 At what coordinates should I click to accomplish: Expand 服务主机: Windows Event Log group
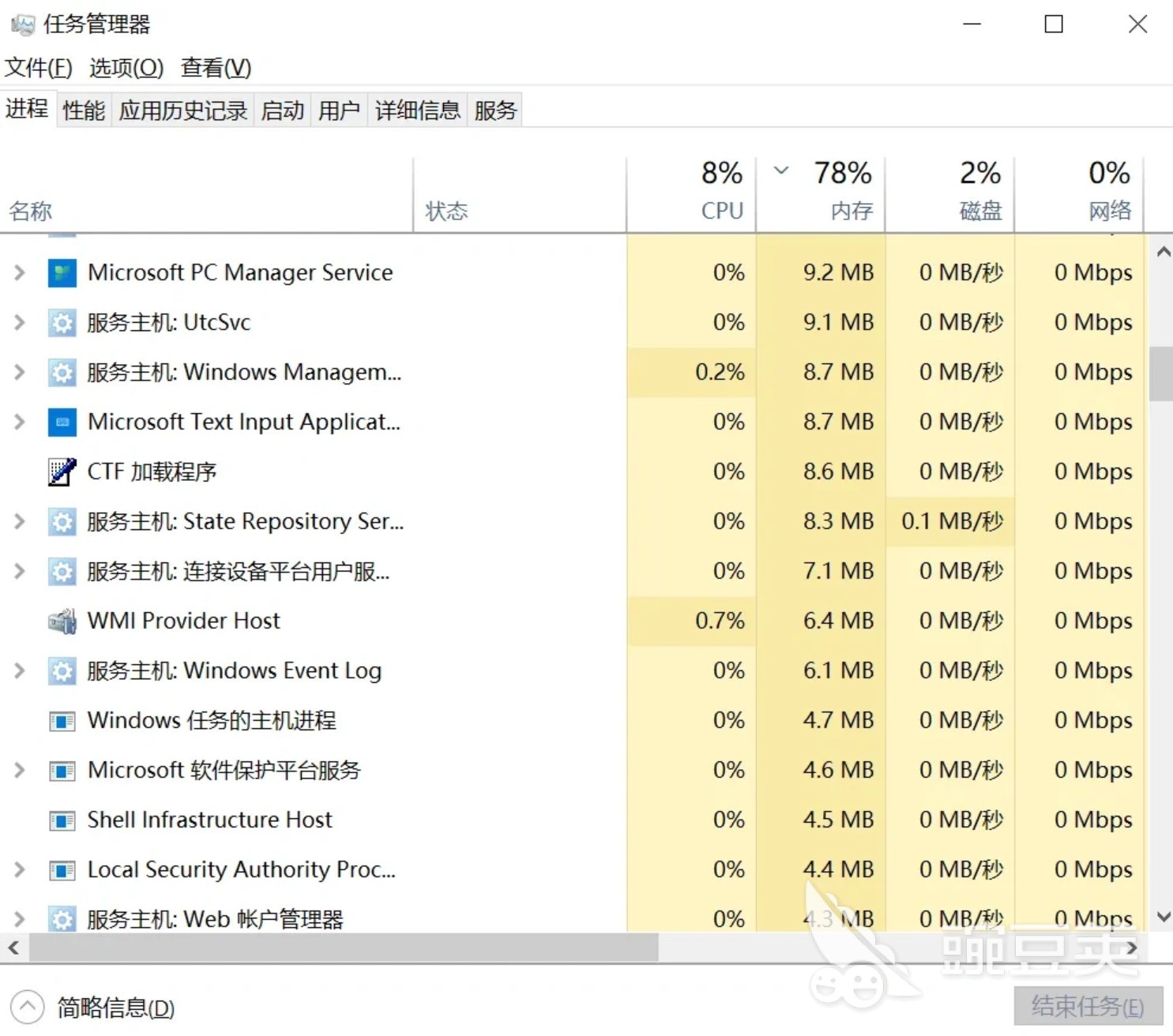point(19,671)
